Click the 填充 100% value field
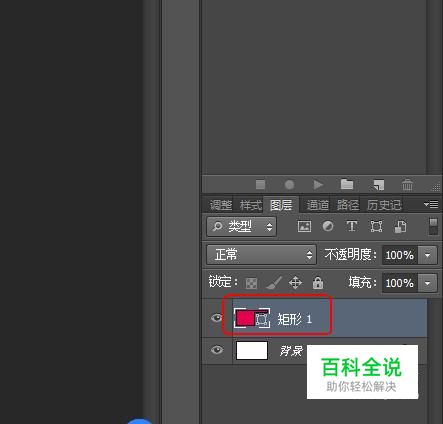This screenshot has height=424, width=443. coord(400,283)
